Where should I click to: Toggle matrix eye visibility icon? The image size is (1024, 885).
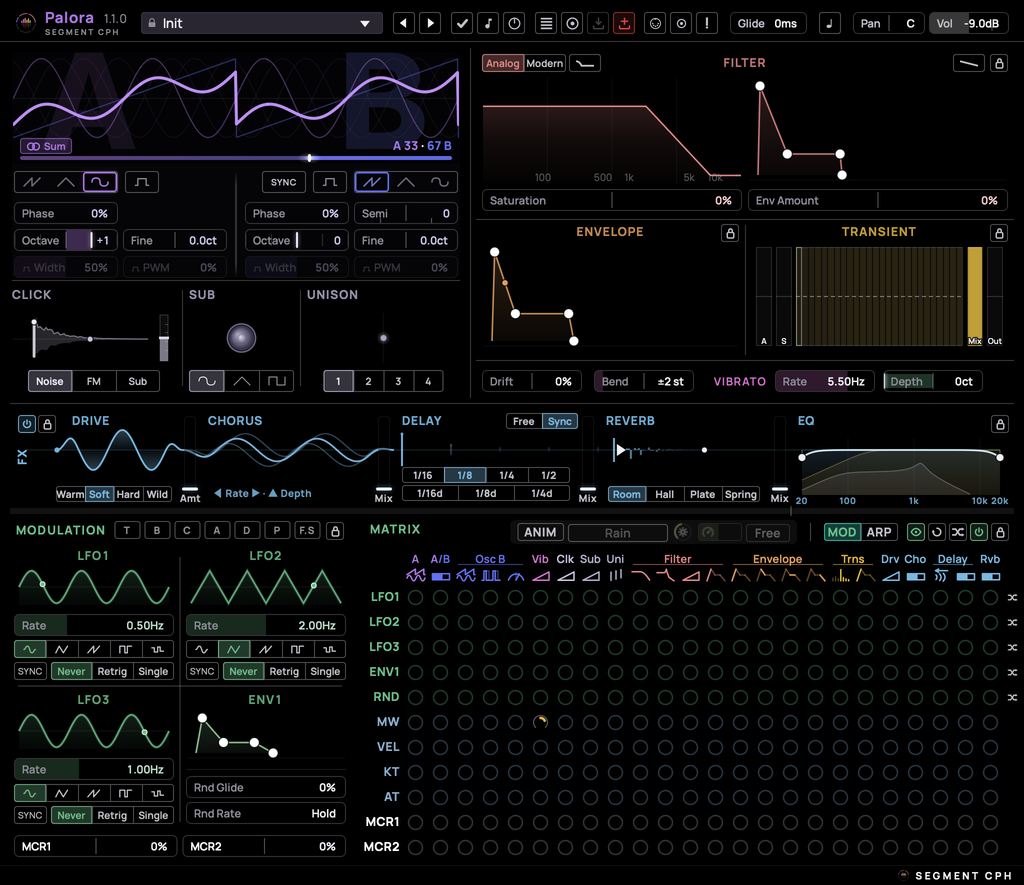tap(916, 532)
